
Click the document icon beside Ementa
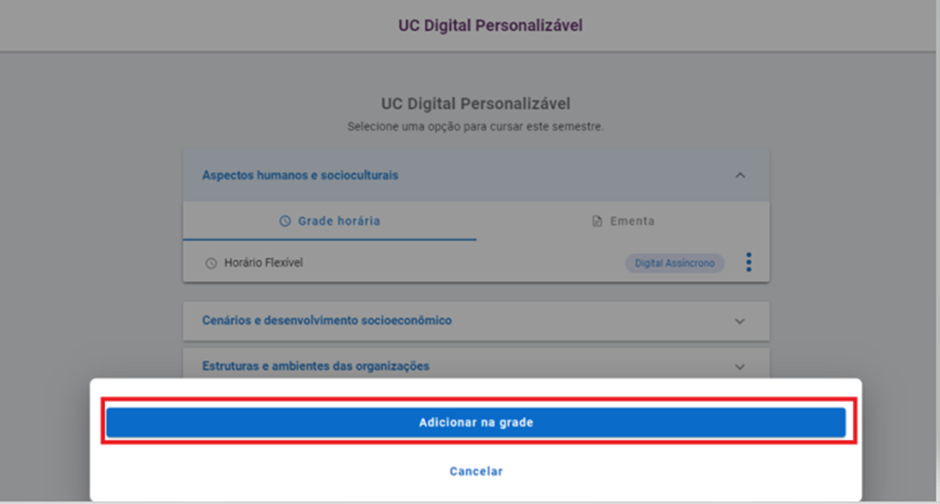[x=597, y=221]
